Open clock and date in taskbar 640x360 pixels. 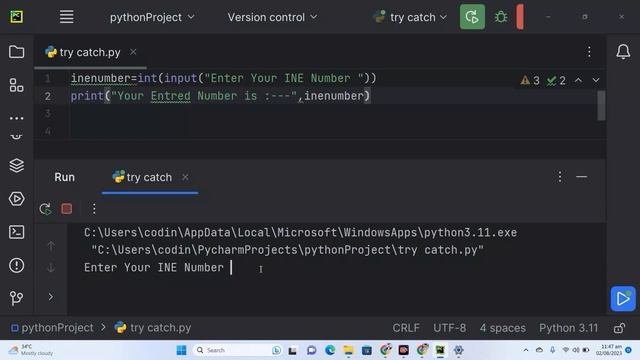point(609,350)
